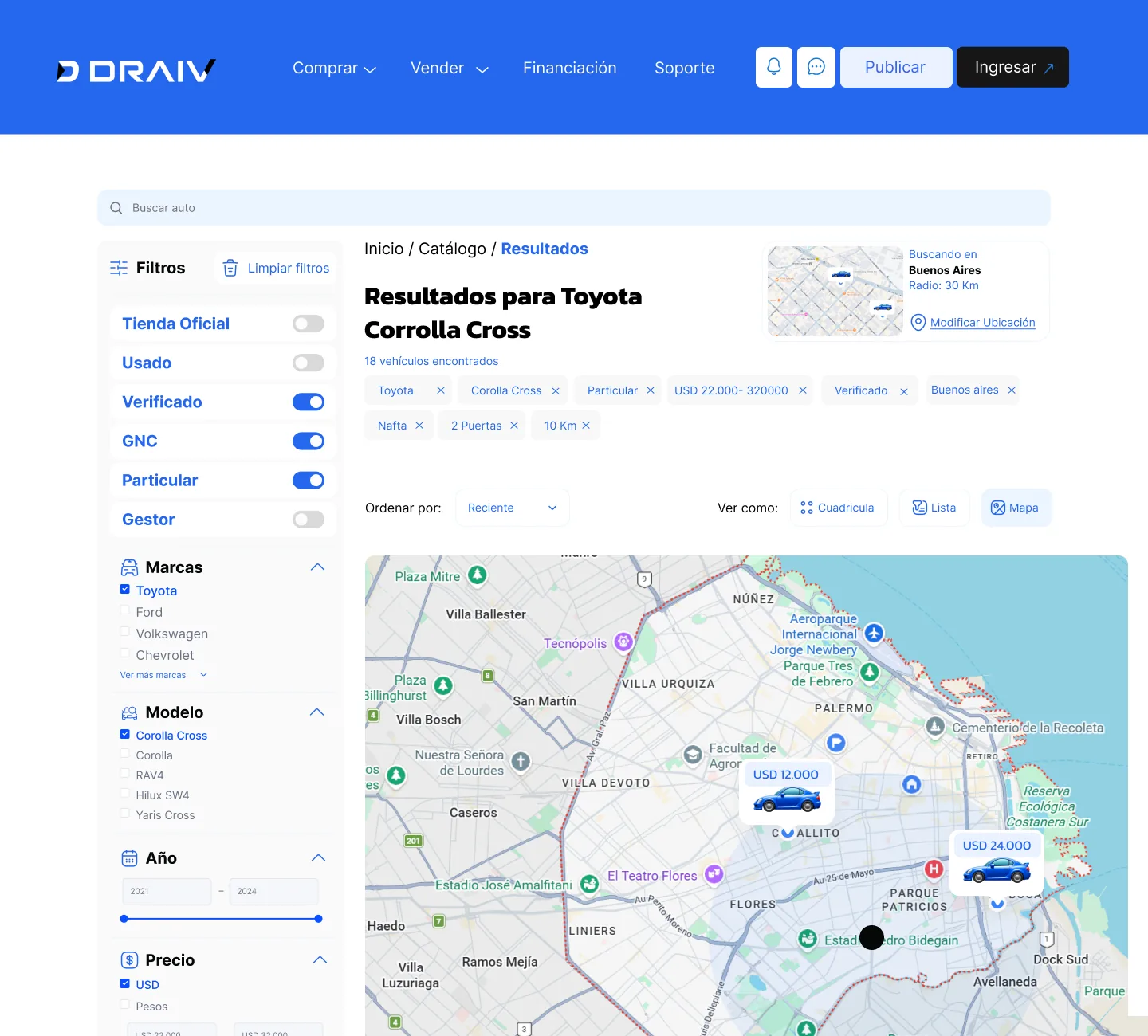Open the Soporte menu item

(685, 68)
